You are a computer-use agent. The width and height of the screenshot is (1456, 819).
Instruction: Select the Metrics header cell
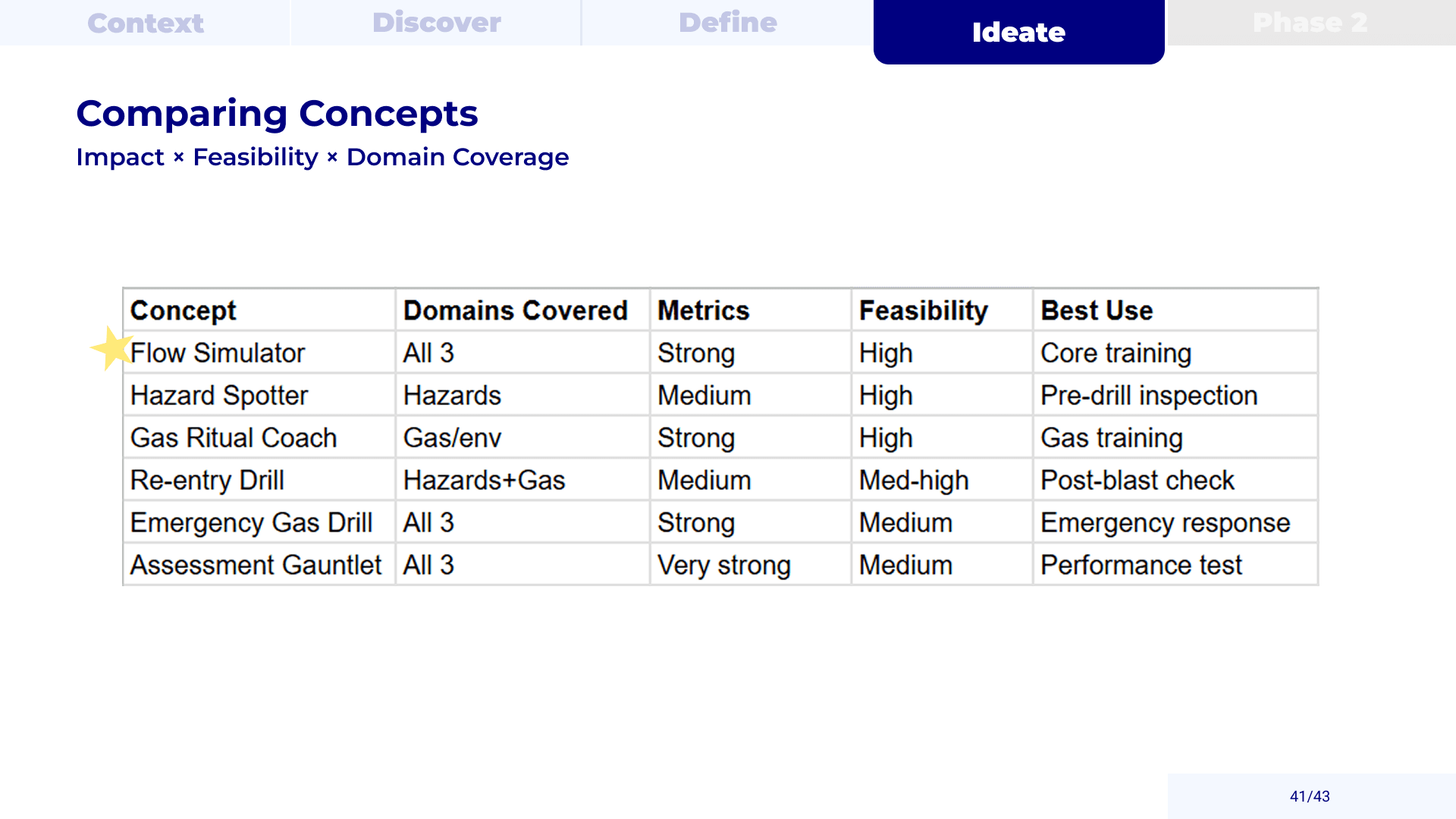703,310
